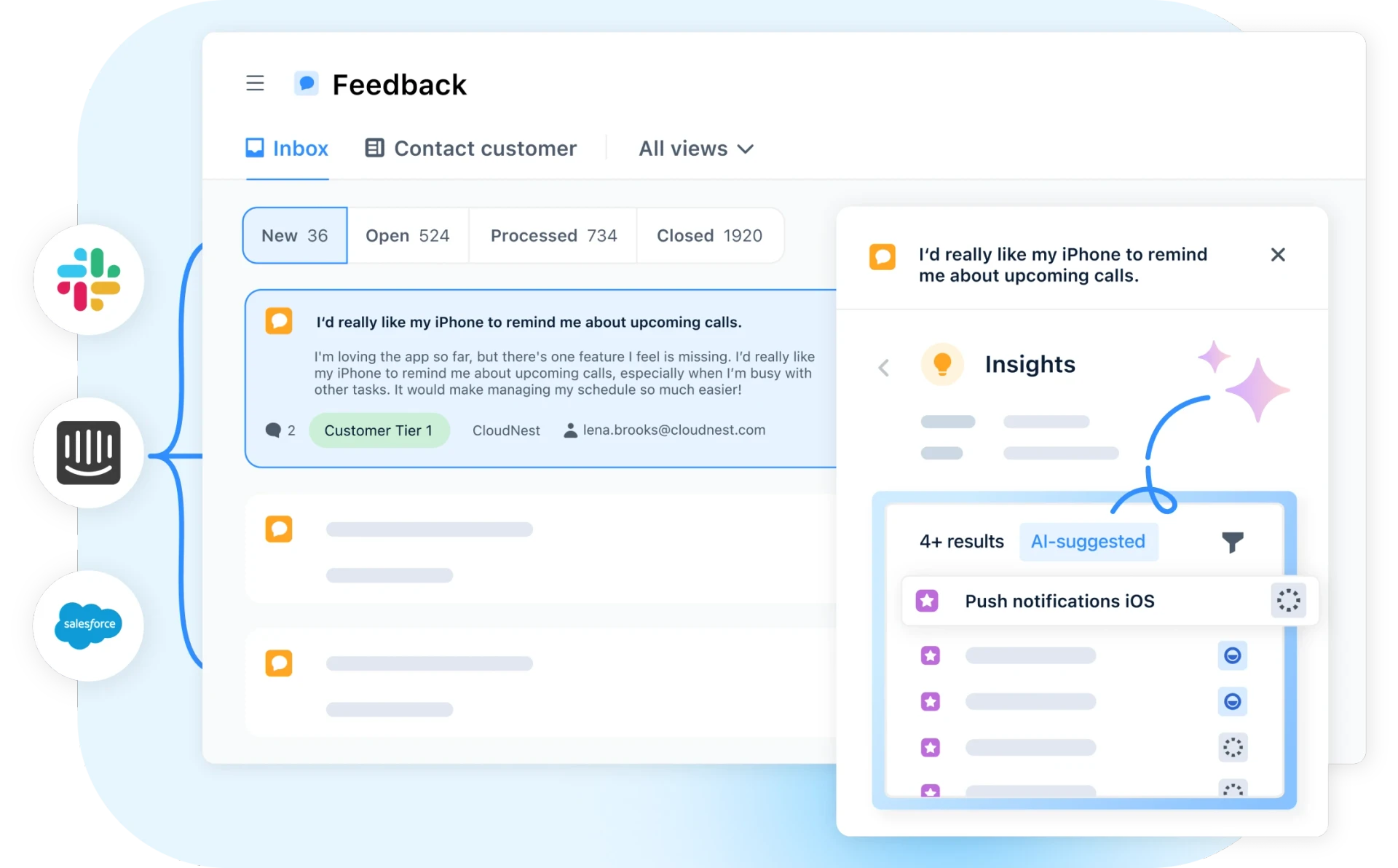Click the Push notifications iOS settings icon
1398x868 pixels.
[1286, 601]
